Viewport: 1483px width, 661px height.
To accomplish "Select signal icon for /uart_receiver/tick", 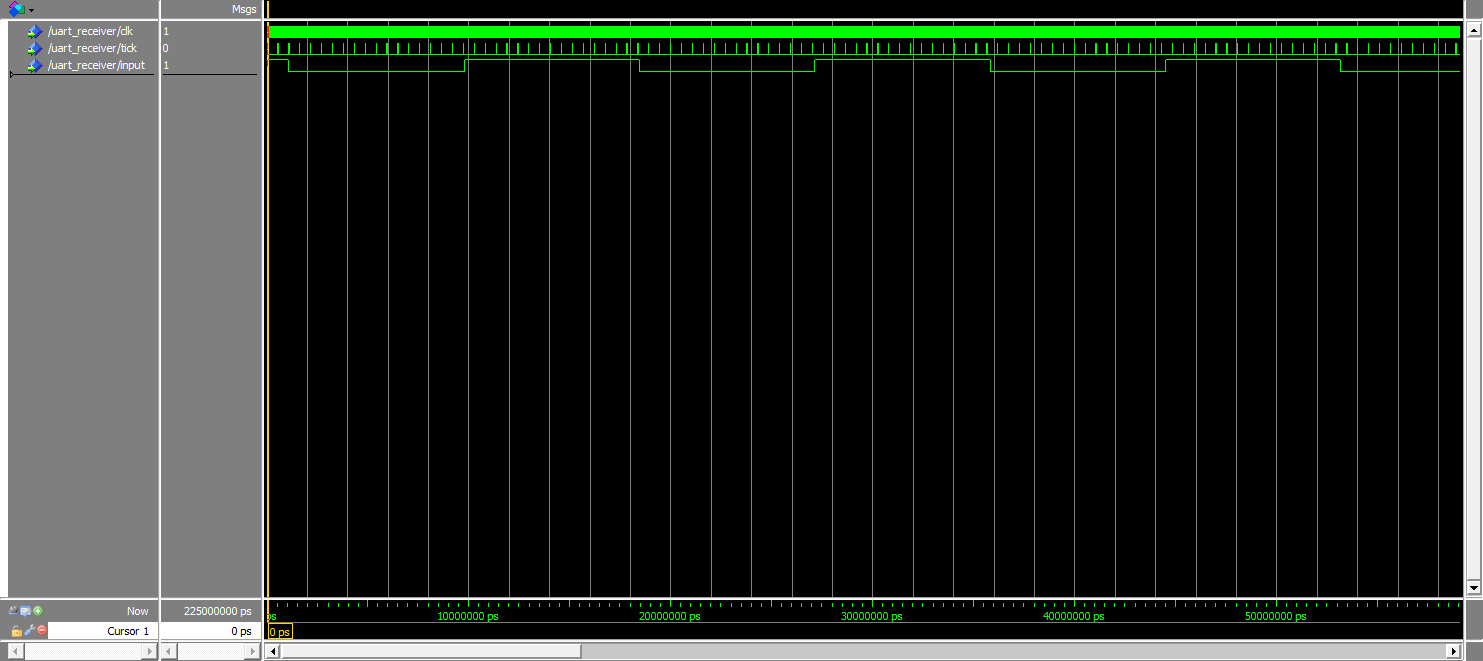I will pyautogui.click(x=36, y=48).
